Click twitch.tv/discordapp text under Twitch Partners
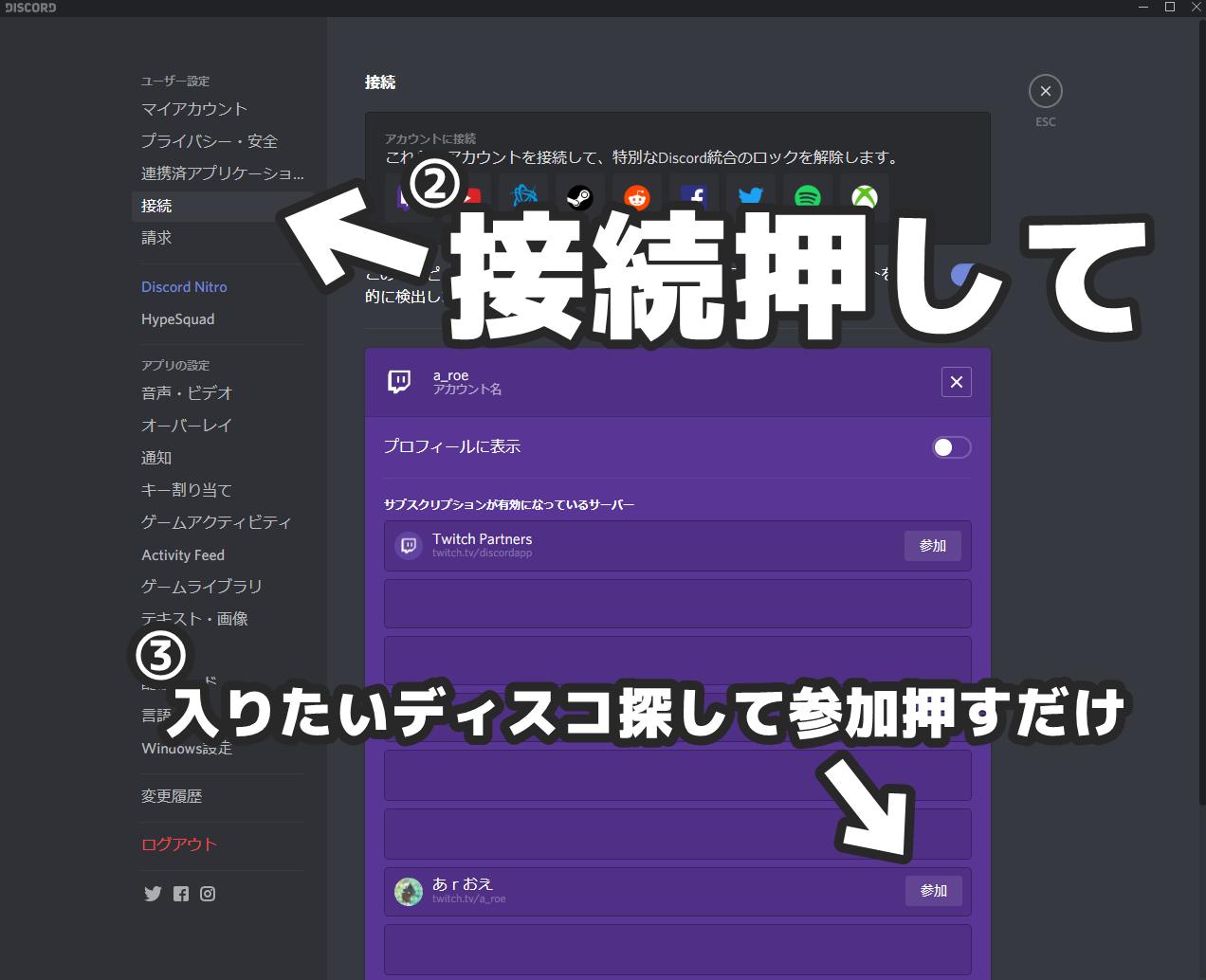This screenshot has height=980, width=1206. click(x=482, y=553)
